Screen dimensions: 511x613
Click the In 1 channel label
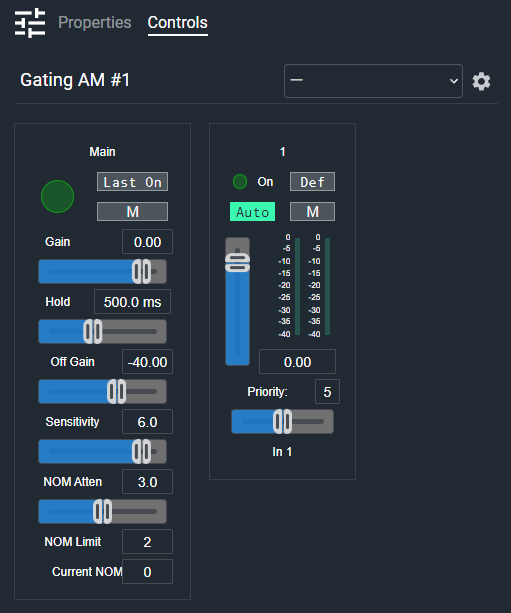coord(282,452)
